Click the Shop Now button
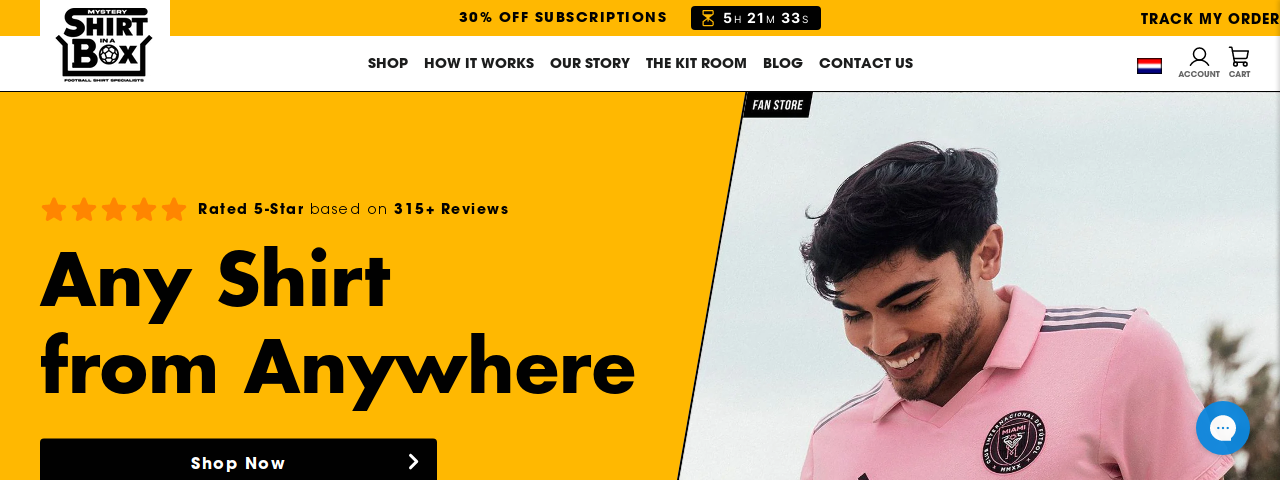The height and width of the screenshot is (480, 1280). pos(238,460)
